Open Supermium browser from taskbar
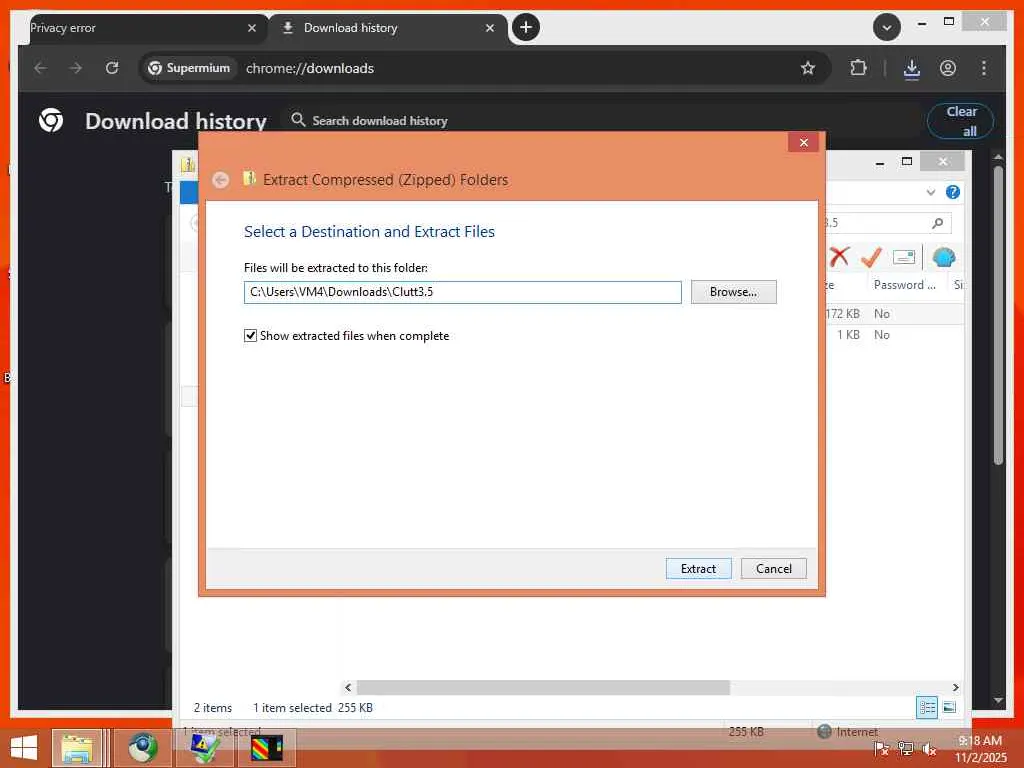This screenshot has height=768, width=1024. coord(142,748)
